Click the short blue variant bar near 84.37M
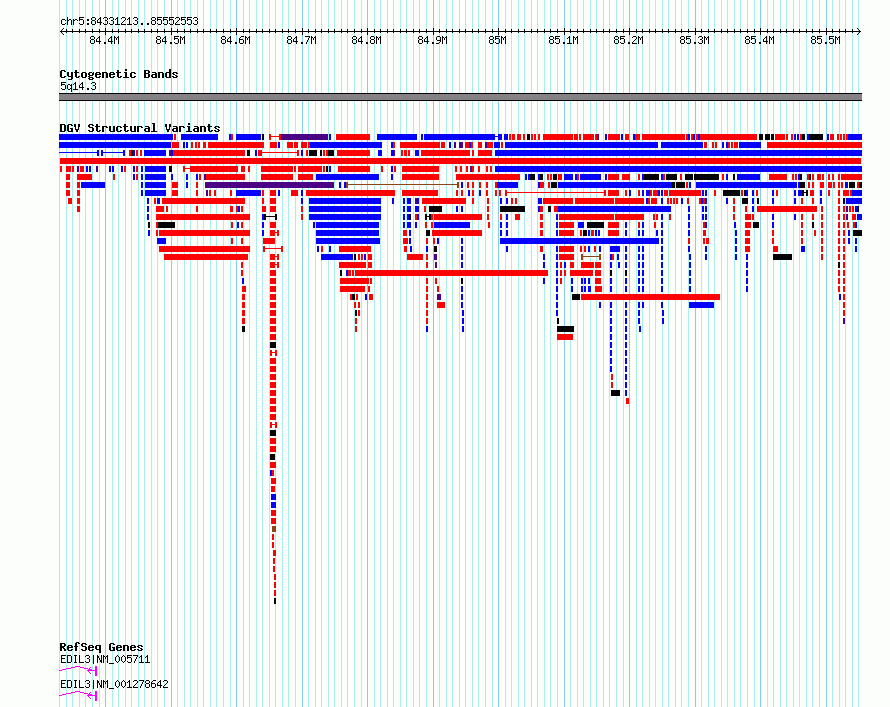This screenshot has height=707, width=890. [x=93, y=185]
